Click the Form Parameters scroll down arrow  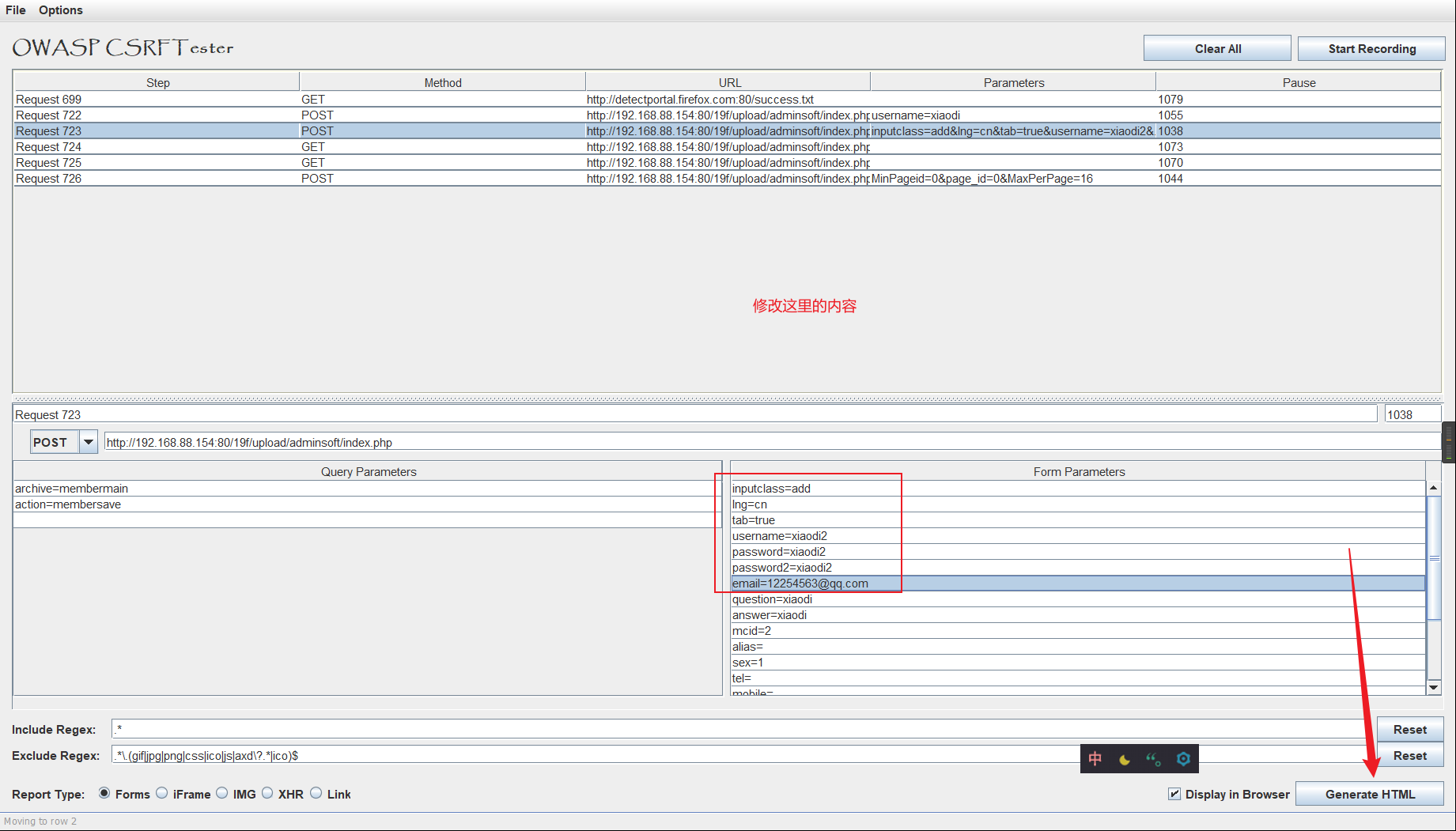[1433, 687]
